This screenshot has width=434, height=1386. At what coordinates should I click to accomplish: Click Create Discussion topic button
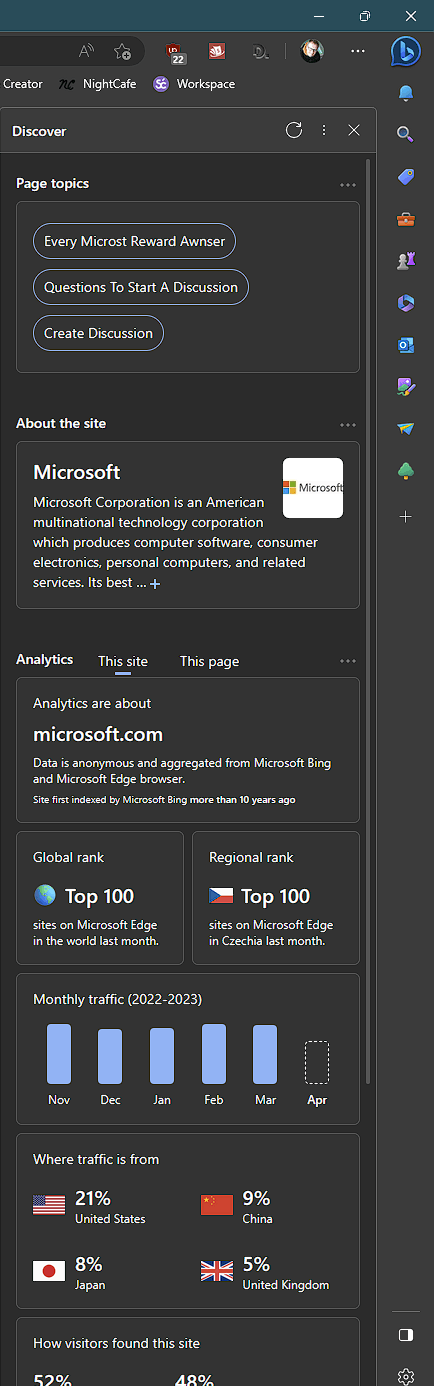98,333
